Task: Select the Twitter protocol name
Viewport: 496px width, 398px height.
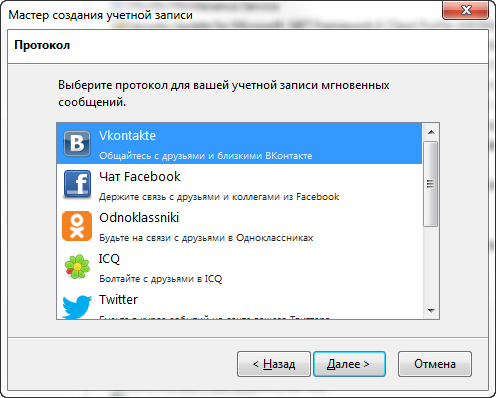Action: pyautogui.click(x=118, y=299)
